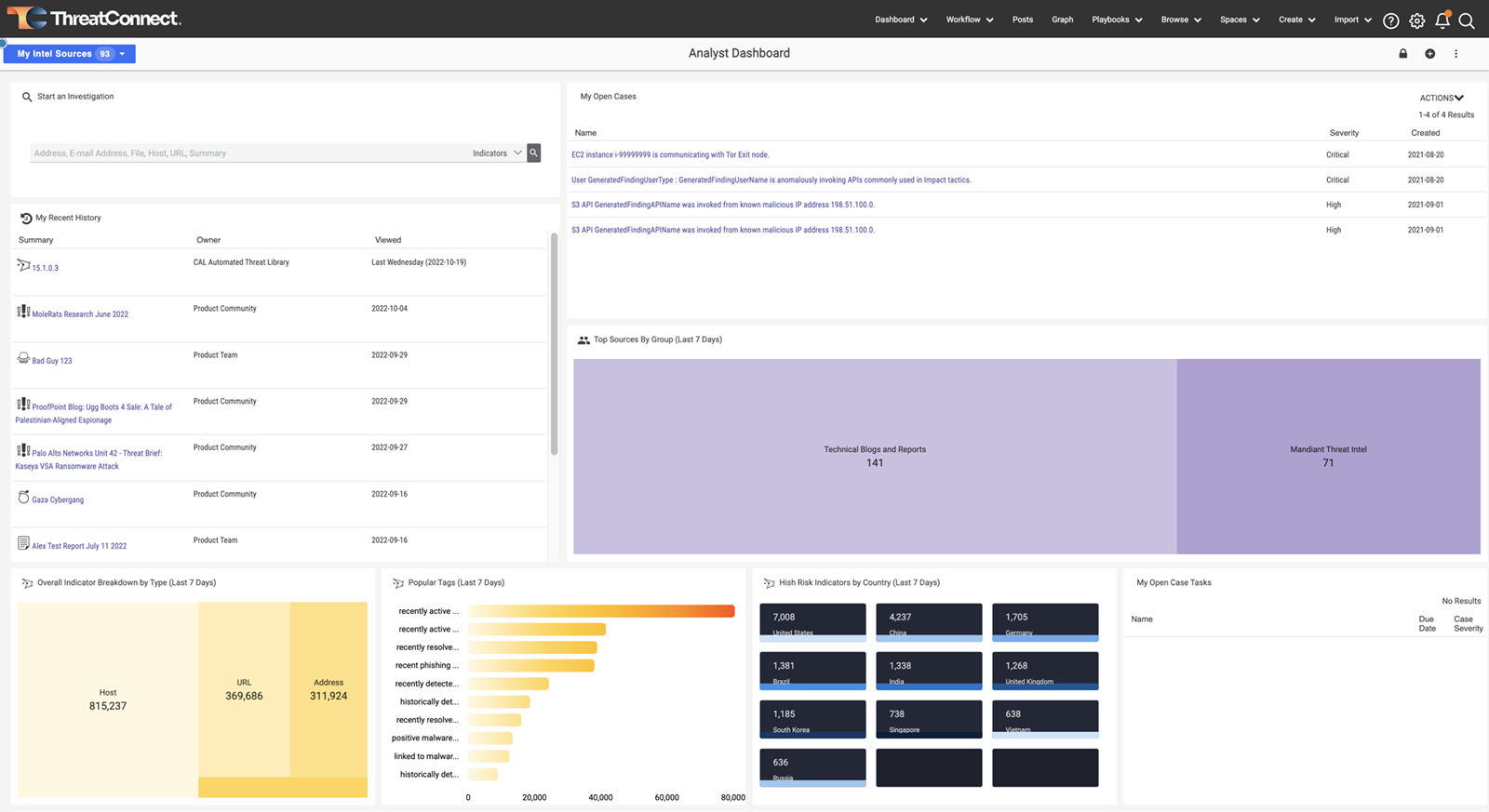
Task: Click the indicator icon beside 15.1.0.3
Action: tap(23, 265)
